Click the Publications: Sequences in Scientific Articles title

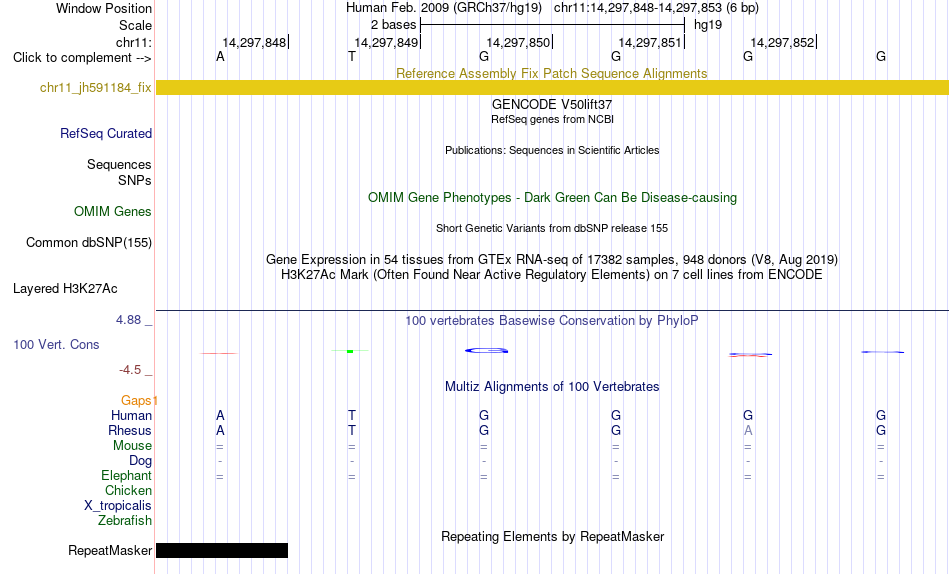tap(552, 150)
